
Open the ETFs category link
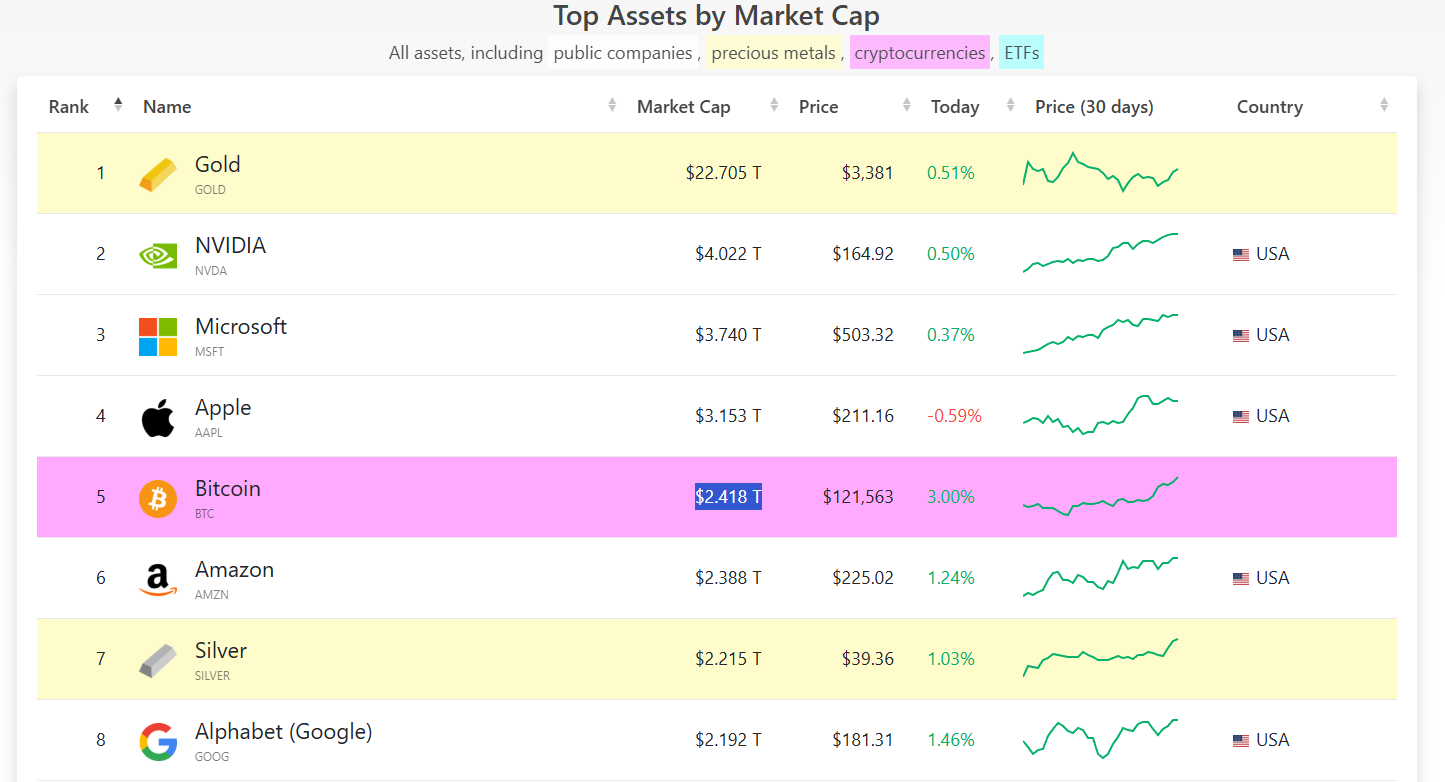click(x=1021, y=53)
